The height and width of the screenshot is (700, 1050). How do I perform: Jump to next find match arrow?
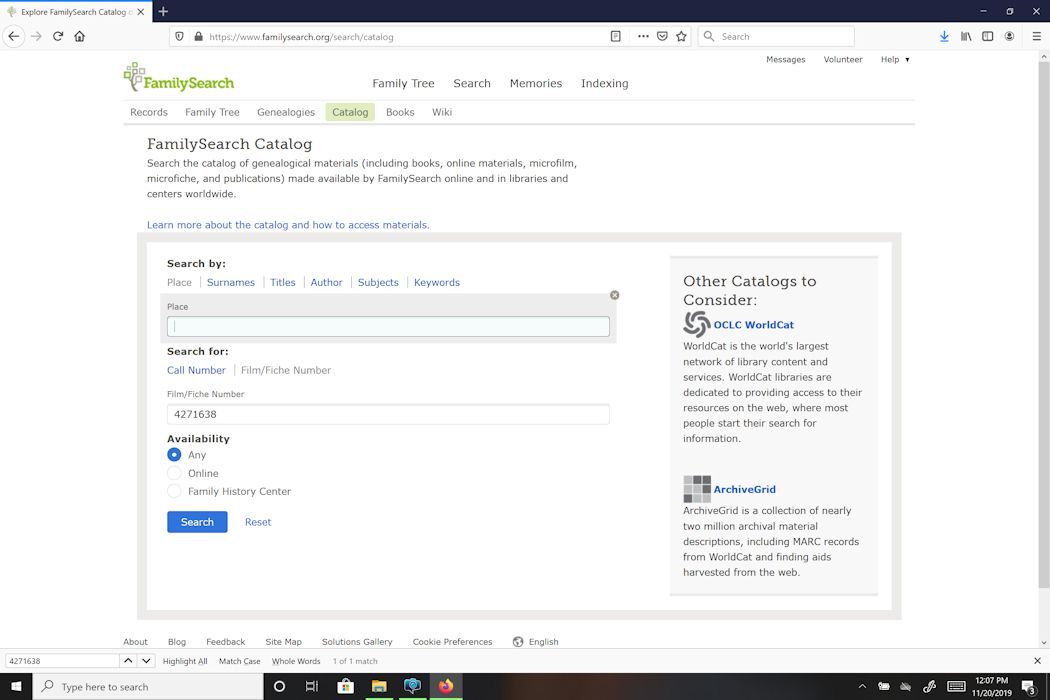click(146, 660)
